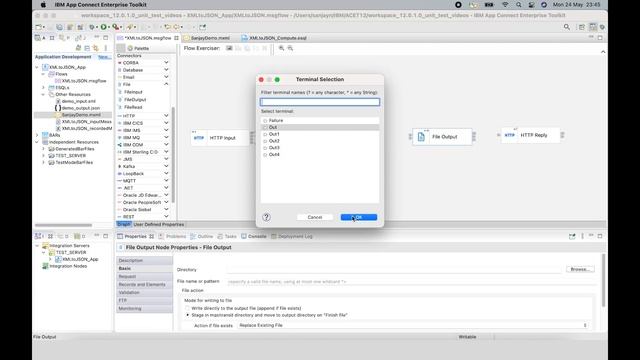Viewport: 640px width, 360px height.
Task: Select the Out terminal radio
Action: coord(265,127)
